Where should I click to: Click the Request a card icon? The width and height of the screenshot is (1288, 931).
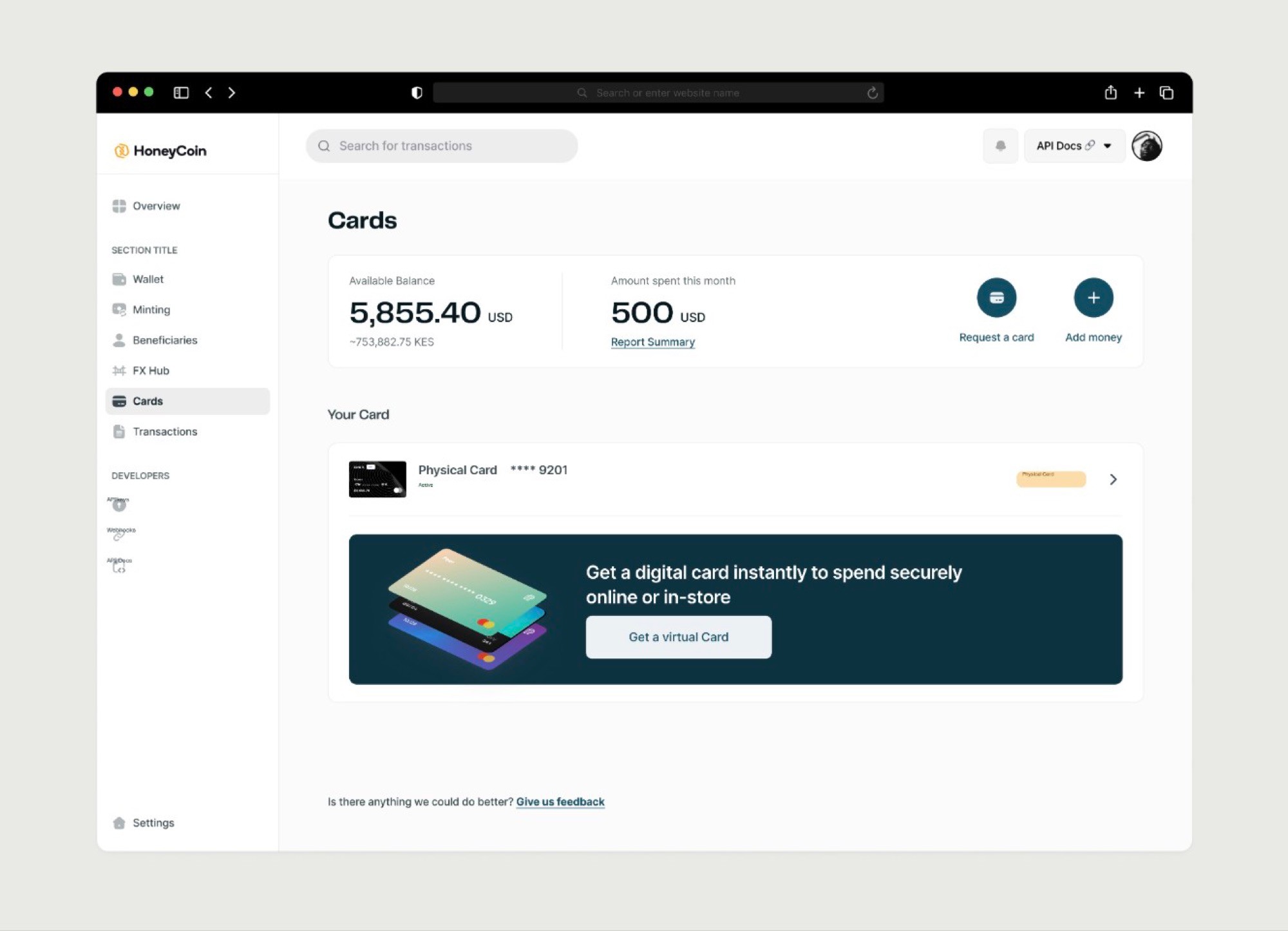(x=996, y=298)
